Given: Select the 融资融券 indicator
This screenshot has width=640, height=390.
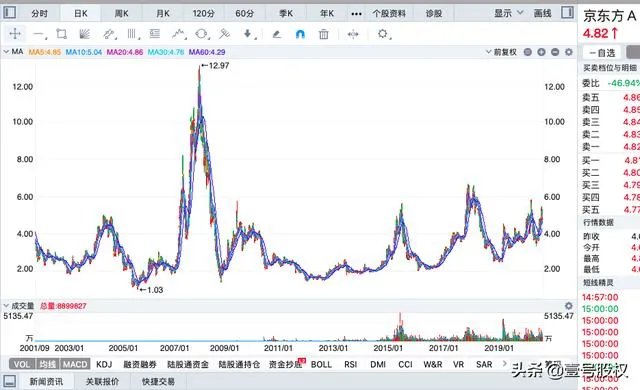Looking at the screenshot, I should pos(140,364).
